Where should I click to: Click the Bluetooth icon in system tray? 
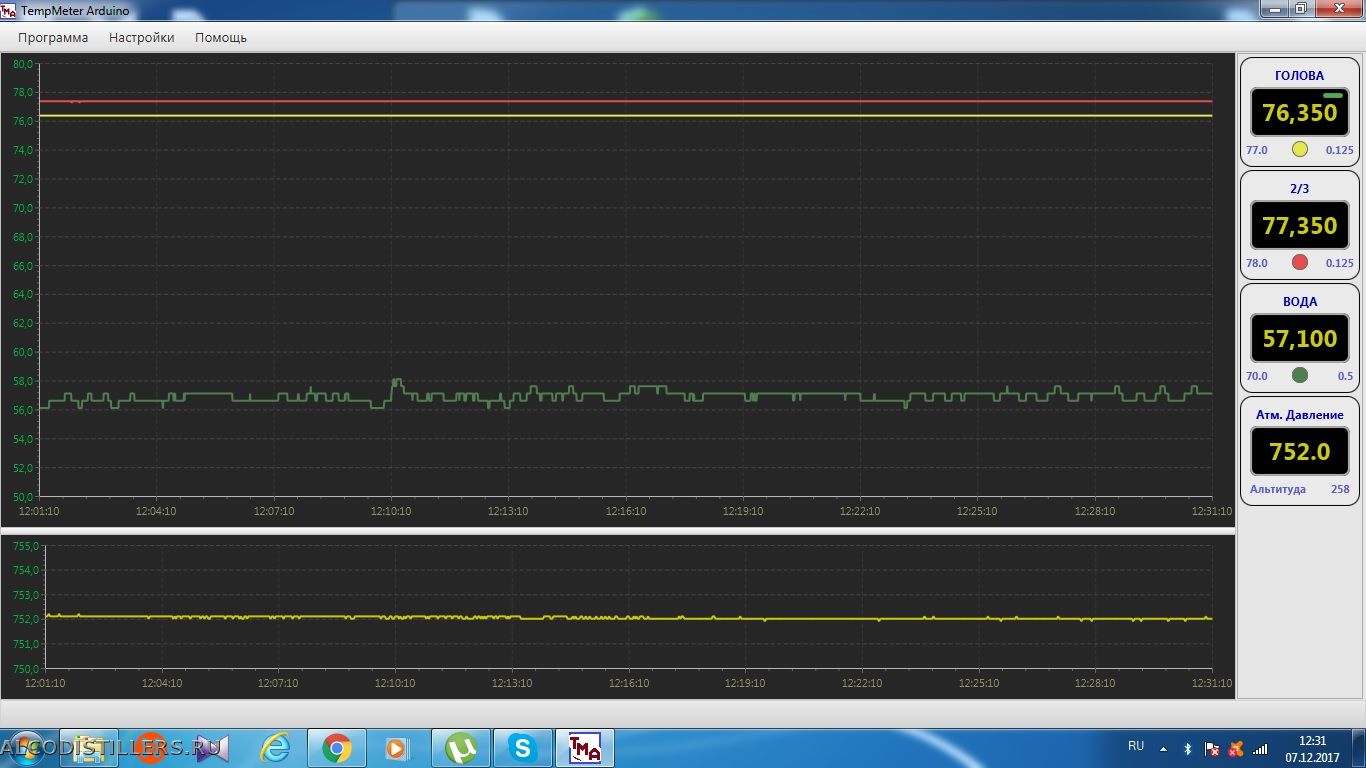pyautogui.click(x=1188, y=748)
